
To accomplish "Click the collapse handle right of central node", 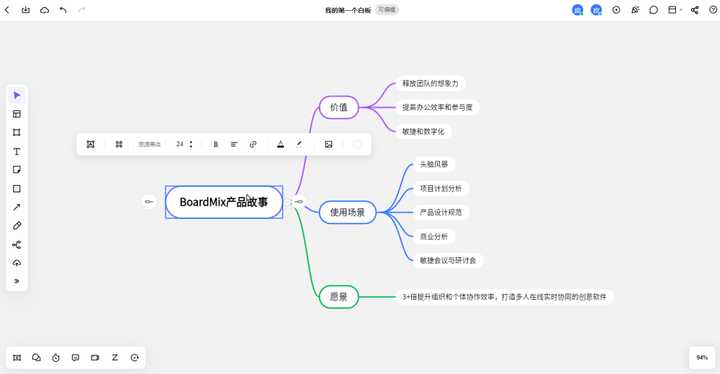I will 299,201.
